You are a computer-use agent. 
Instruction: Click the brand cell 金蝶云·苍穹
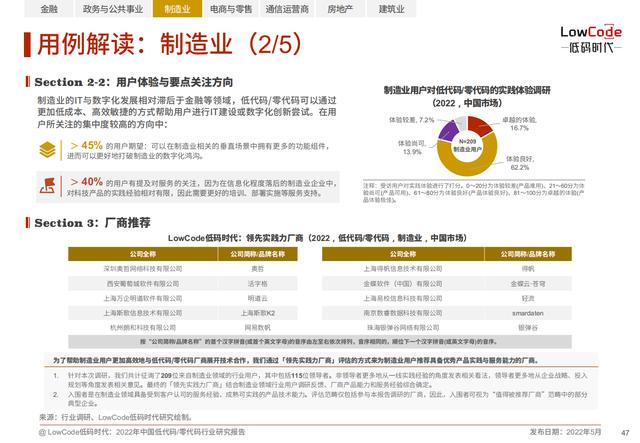pyautogui.click(x=528, y=283)
